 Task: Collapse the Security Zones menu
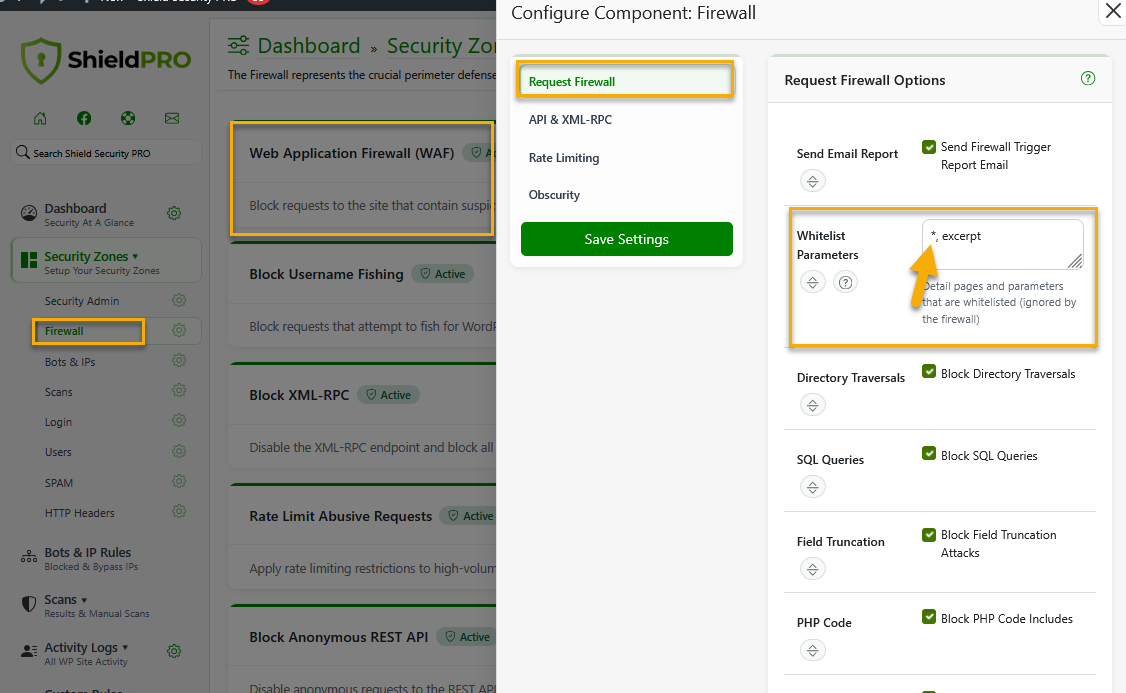click(135, 256)
